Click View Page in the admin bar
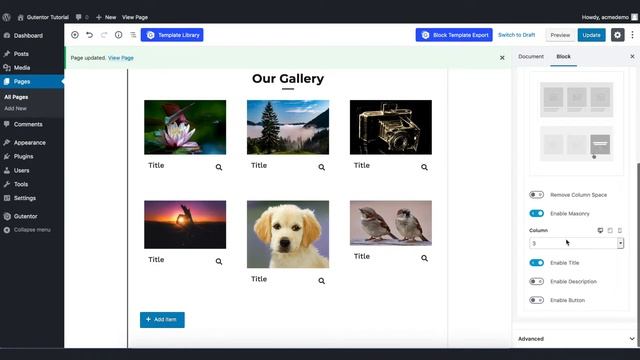 pos(135,17)
